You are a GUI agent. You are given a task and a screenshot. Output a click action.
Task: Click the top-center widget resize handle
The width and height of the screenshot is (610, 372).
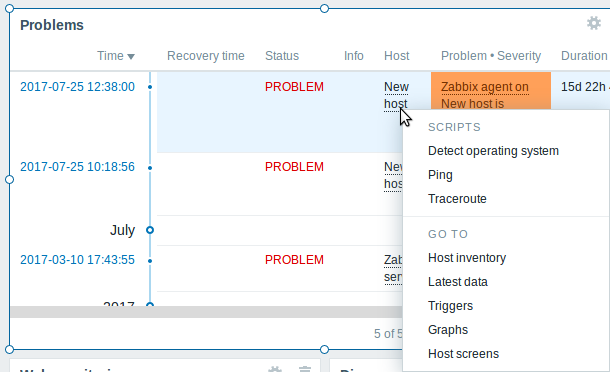324,9
